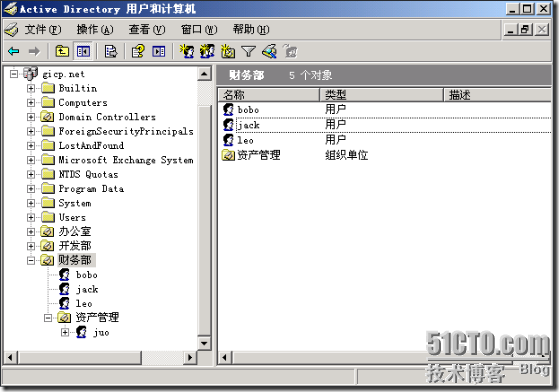Screen dimensions: 559x392
Task: Toggle the Show/Hide Console Tree icon
Action: pyautogui.click(x=83, y=51)
